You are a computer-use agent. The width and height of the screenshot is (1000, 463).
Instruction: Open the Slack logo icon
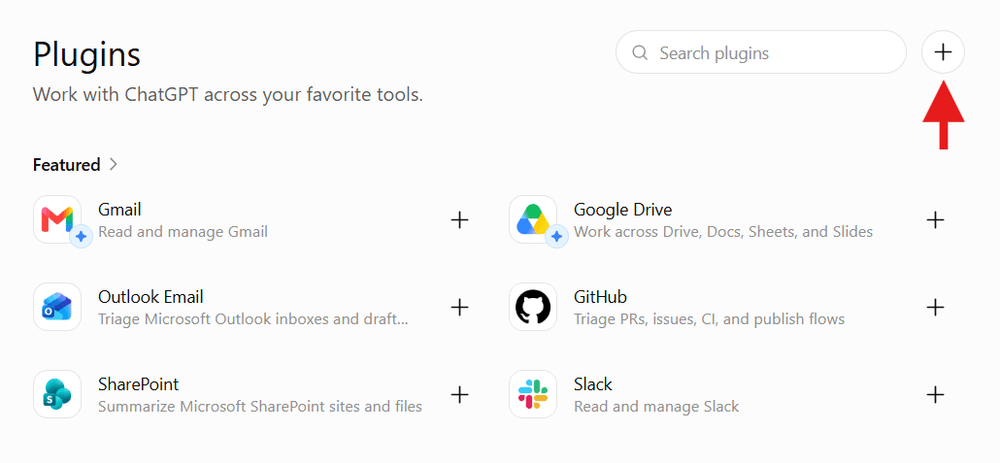533,394
